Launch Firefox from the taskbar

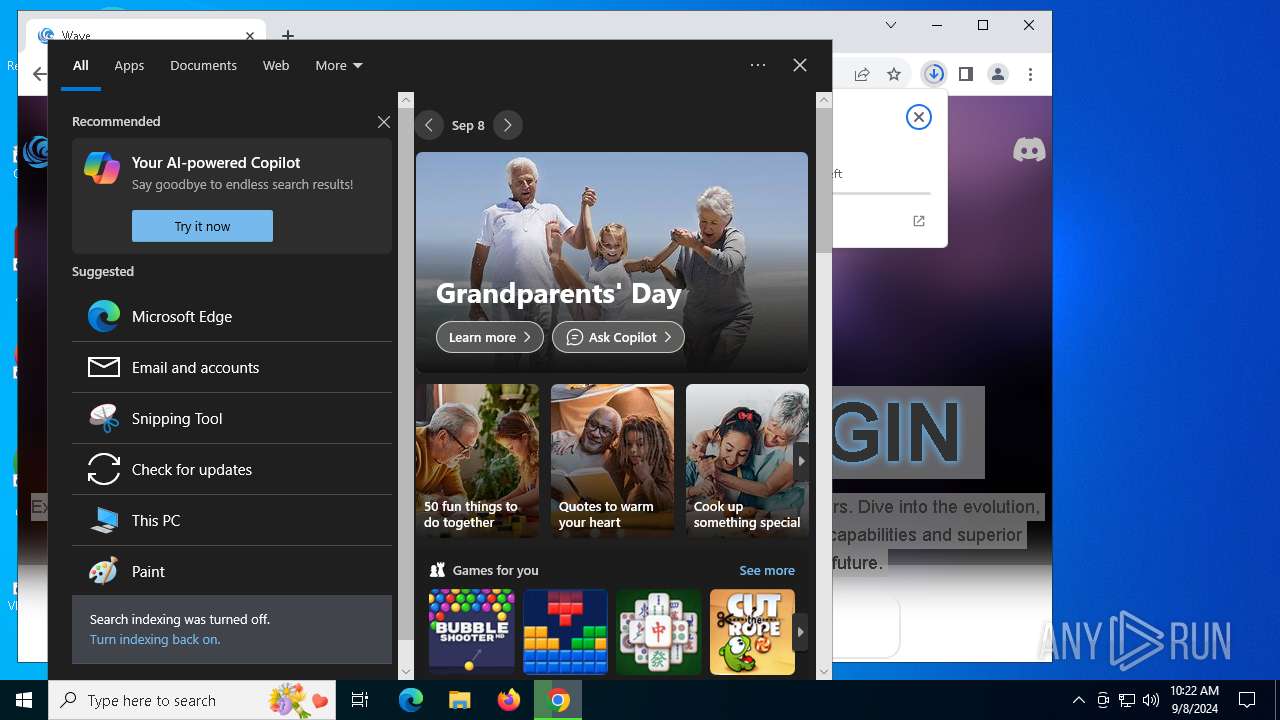tap(508, 700)
